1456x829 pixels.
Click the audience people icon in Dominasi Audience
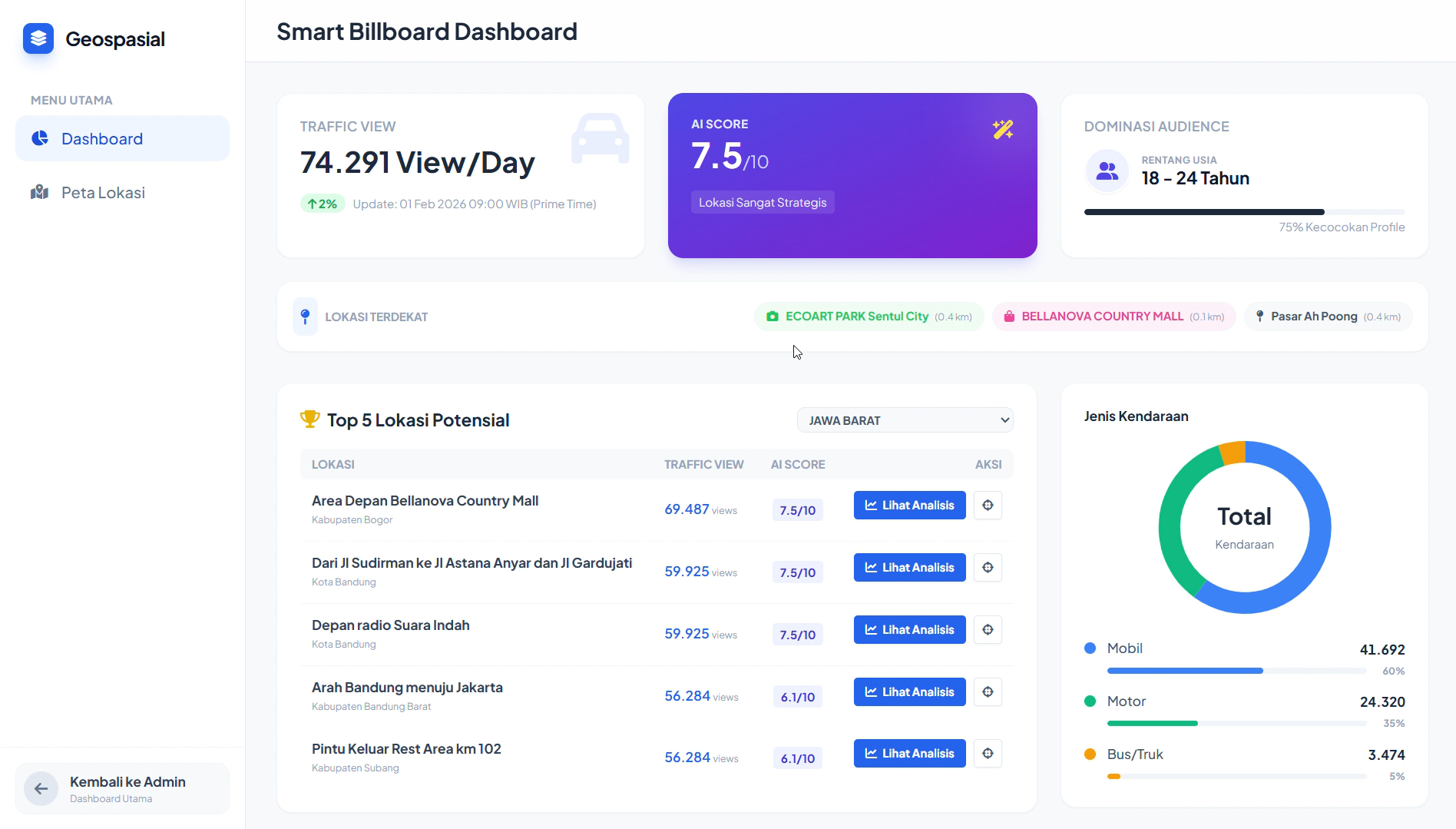[1107, 171]
